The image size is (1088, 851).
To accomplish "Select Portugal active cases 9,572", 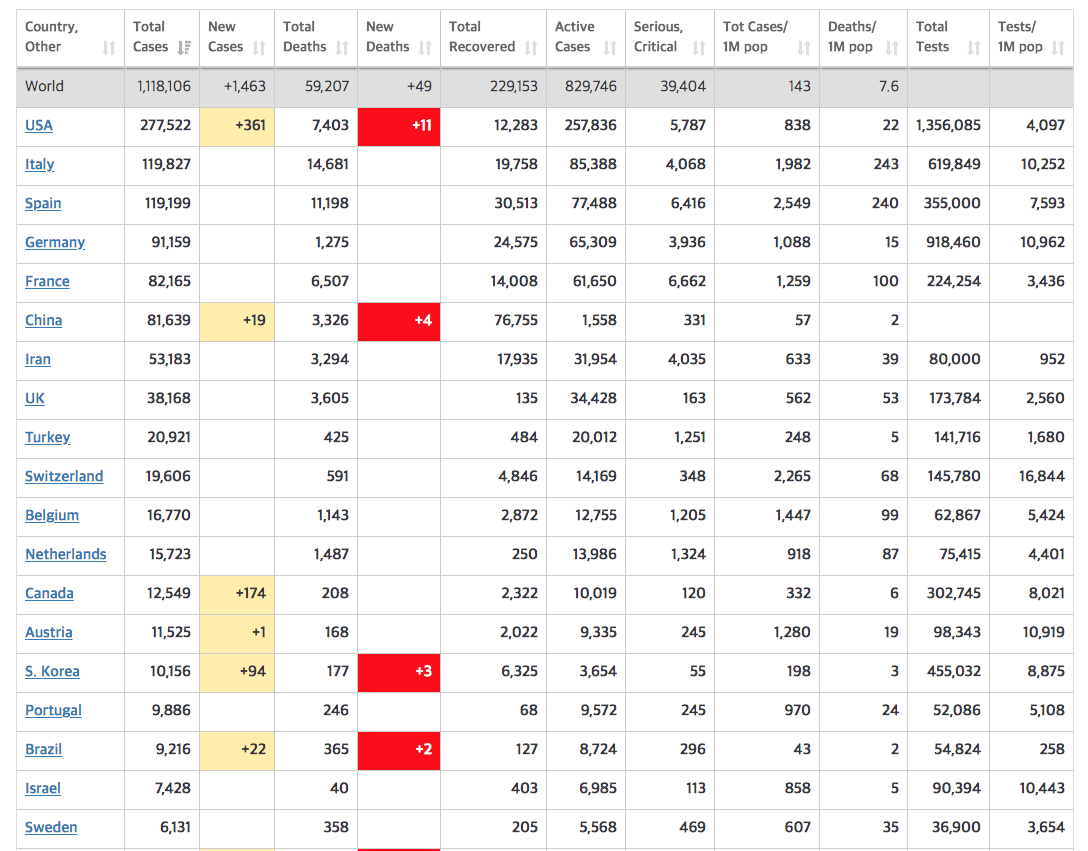I will coord(597,710).
